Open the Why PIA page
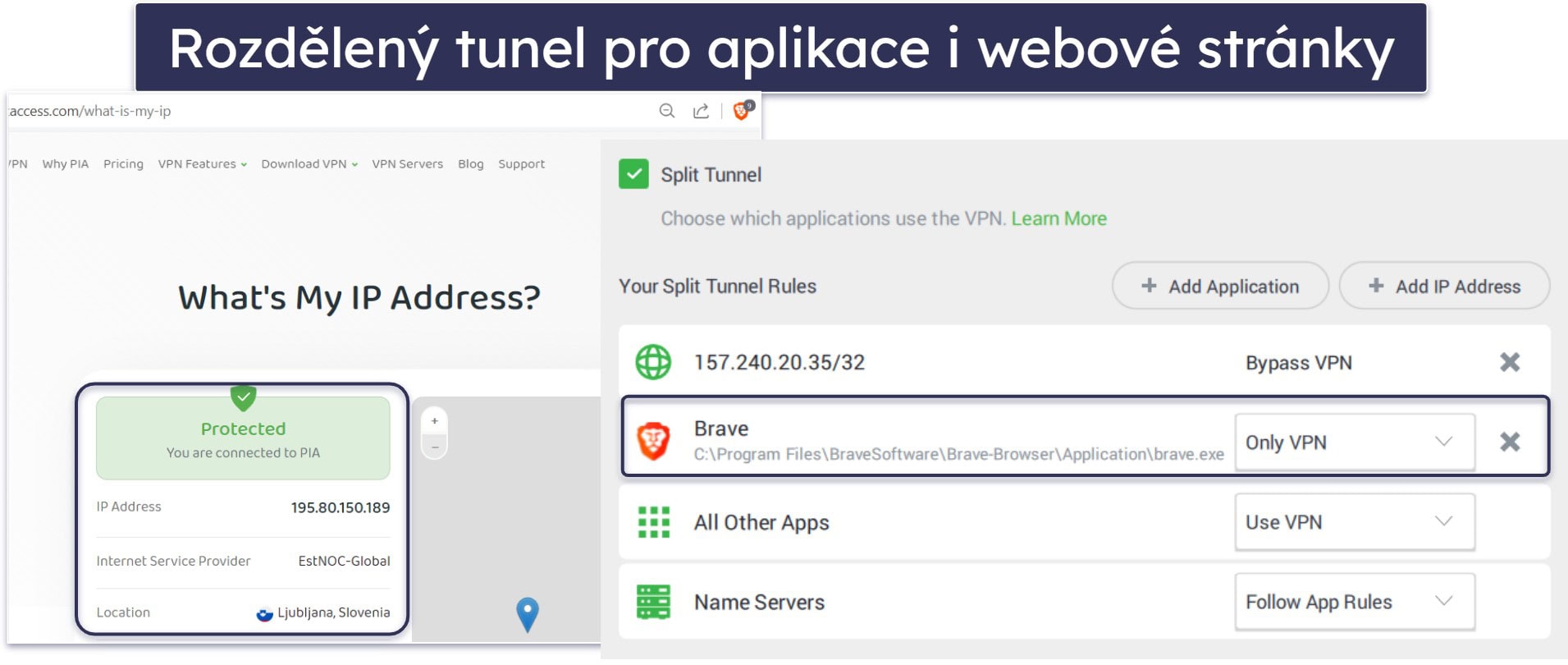1568x665 pixels. click(66, 164)
